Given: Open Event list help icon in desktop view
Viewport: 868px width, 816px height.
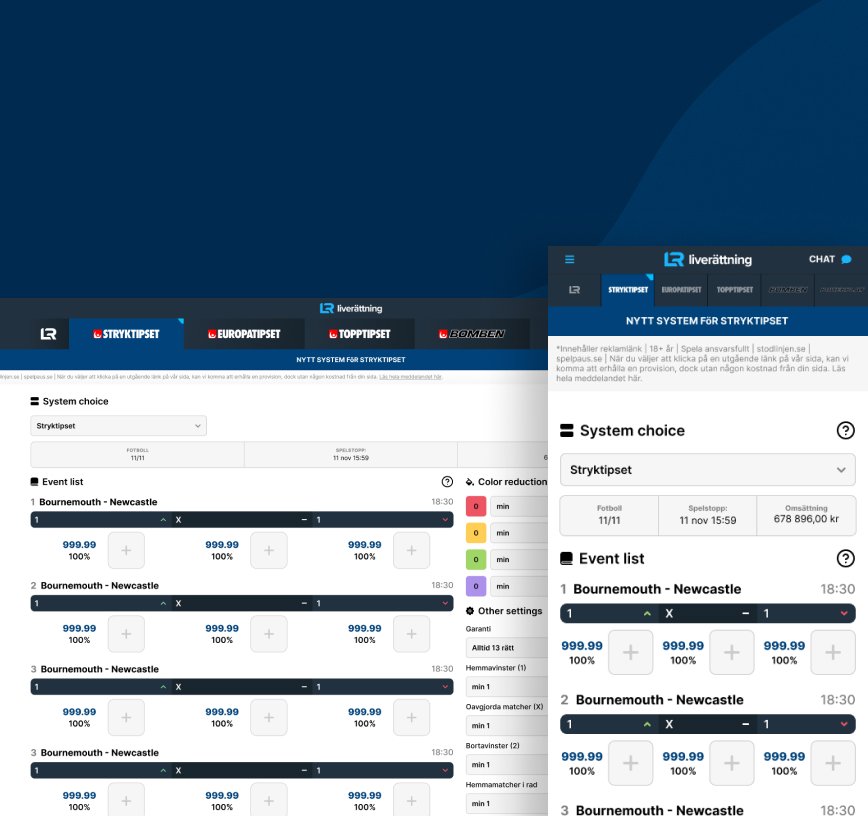Looking at the screenshot, I should [x=447, y=482].
